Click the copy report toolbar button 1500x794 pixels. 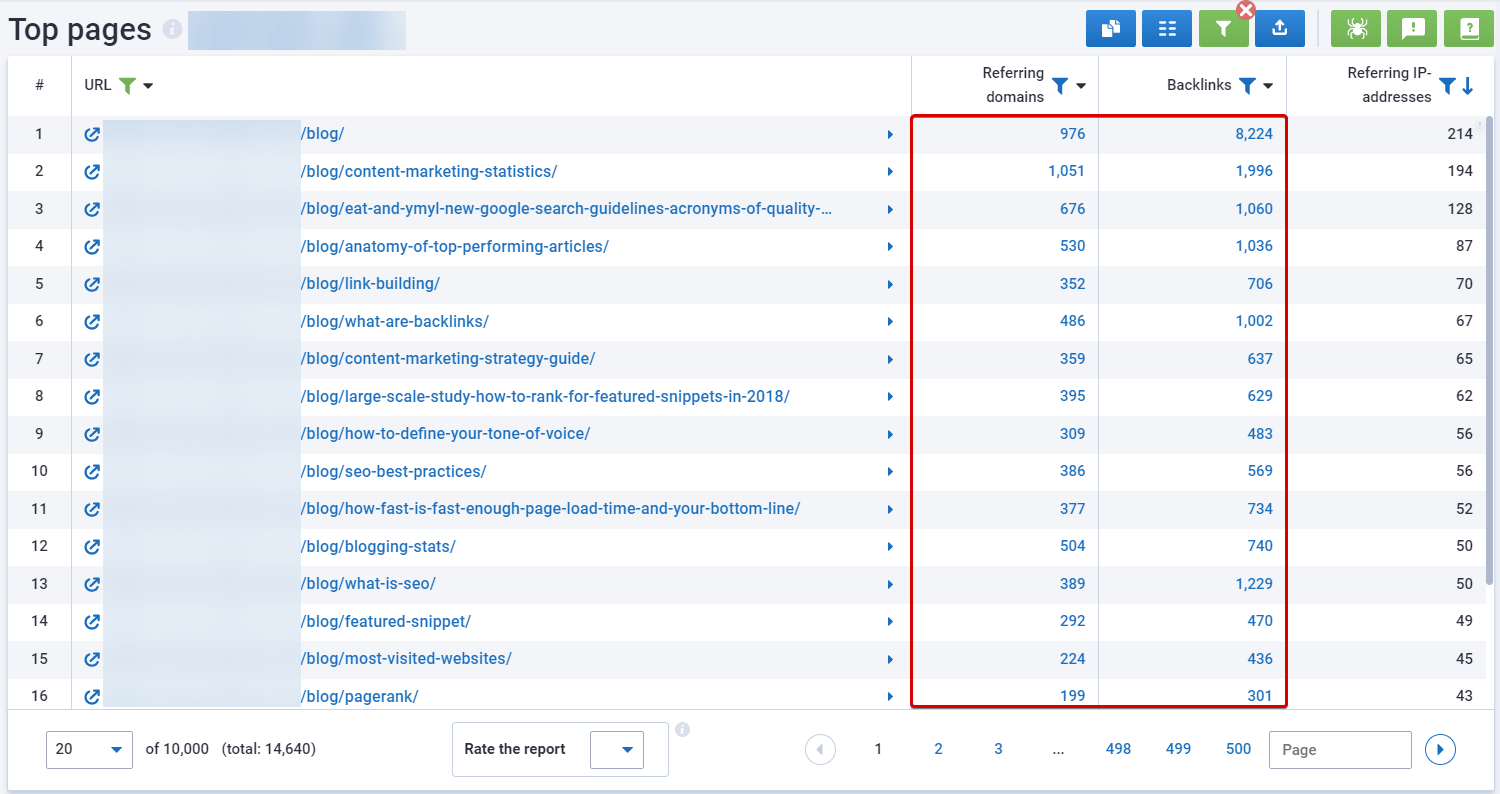pos(1111,29)
